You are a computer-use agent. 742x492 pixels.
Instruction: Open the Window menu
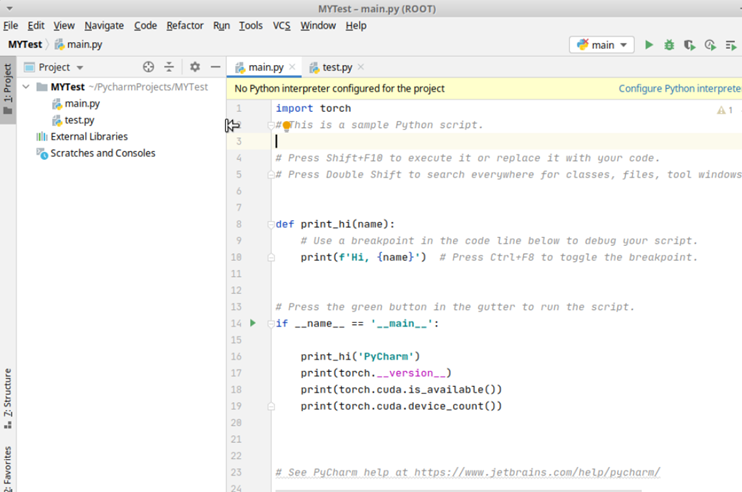pyautogui.click(x=318, y=26)
